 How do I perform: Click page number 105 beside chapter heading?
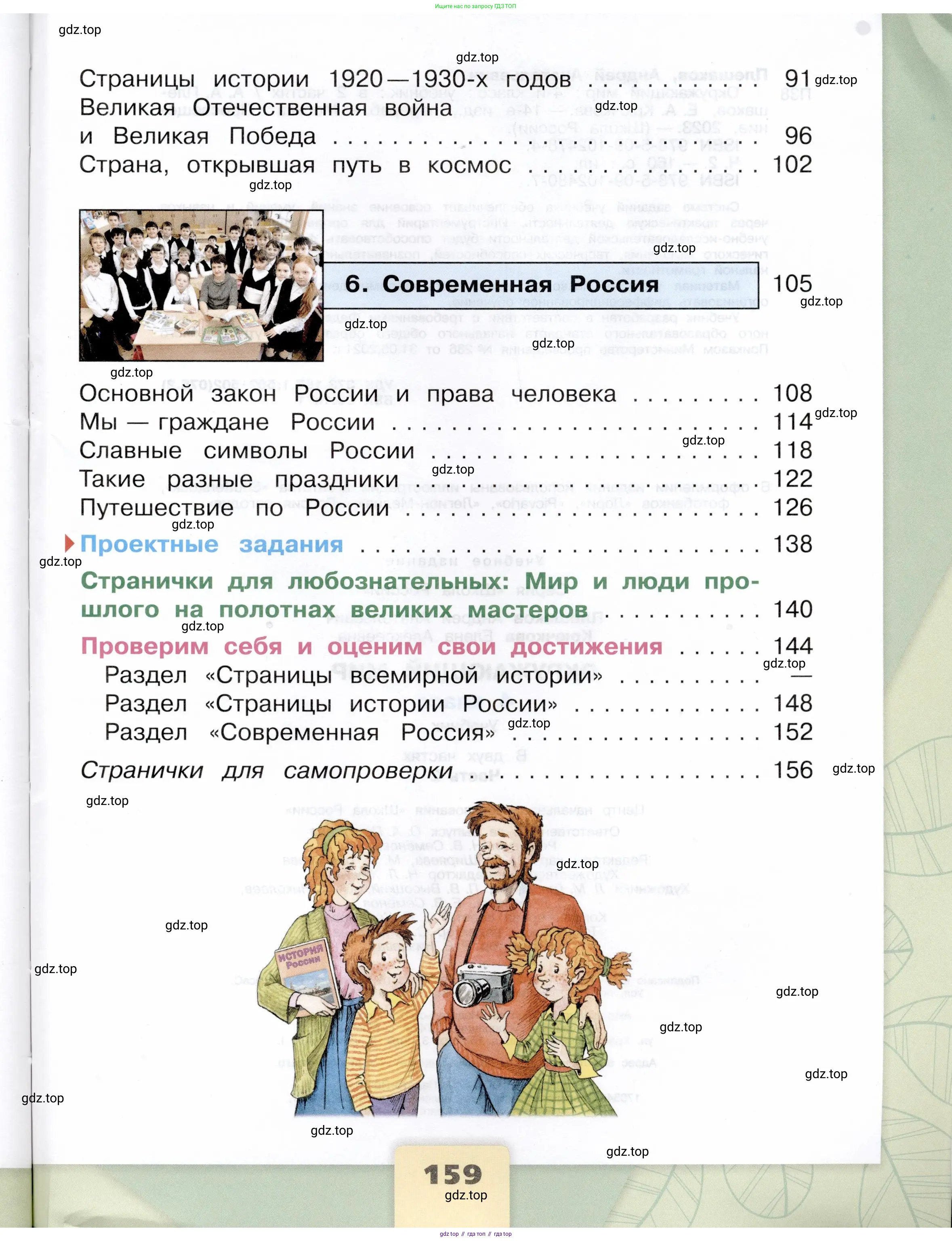coord(792,284)
